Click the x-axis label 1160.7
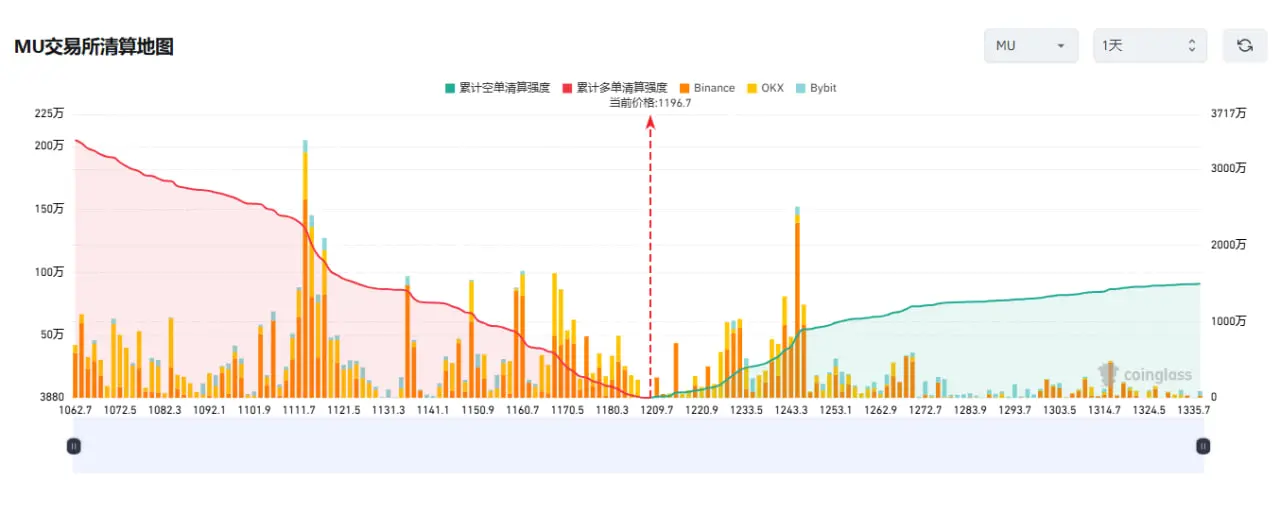Image resolution: width=1280 pixels, height=514 pixels. (523, 410)
